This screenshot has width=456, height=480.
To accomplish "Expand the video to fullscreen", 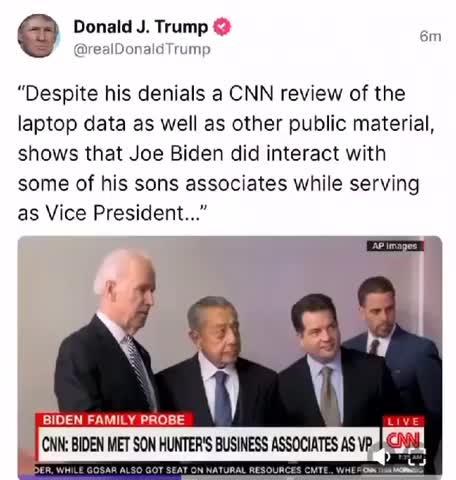I will coord(418,457).
